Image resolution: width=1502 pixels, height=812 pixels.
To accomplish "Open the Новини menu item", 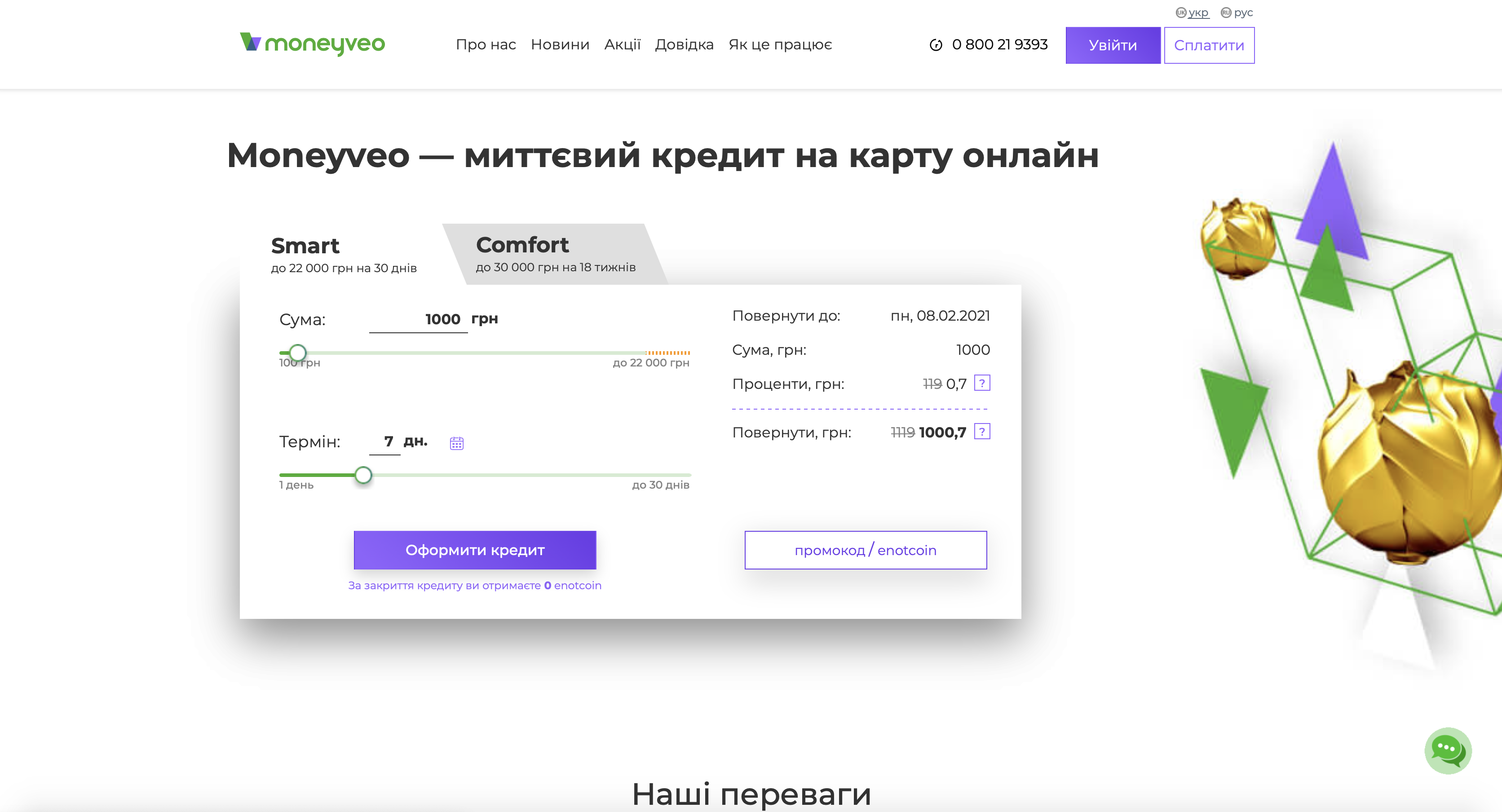I will tap(560, 44).
